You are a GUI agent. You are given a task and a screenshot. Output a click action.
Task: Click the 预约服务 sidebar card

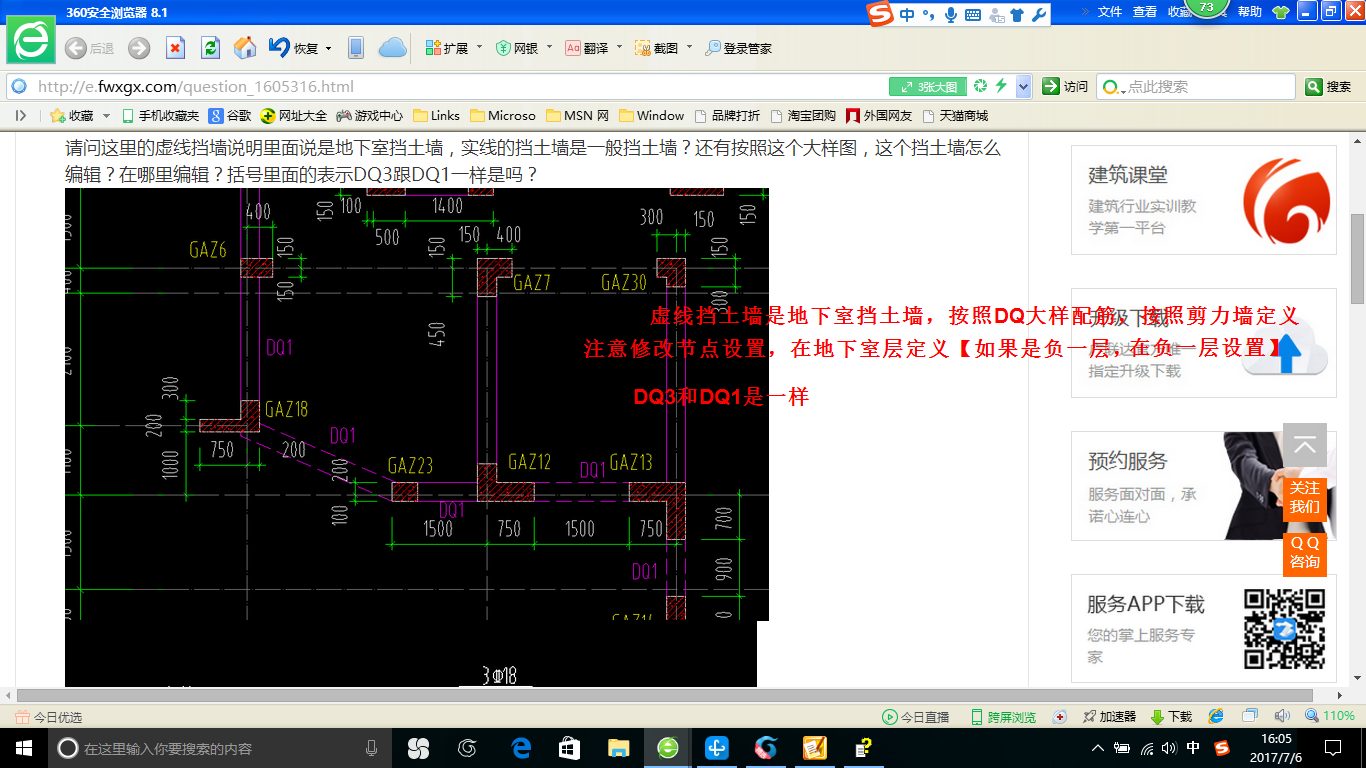pos(1204,486)
